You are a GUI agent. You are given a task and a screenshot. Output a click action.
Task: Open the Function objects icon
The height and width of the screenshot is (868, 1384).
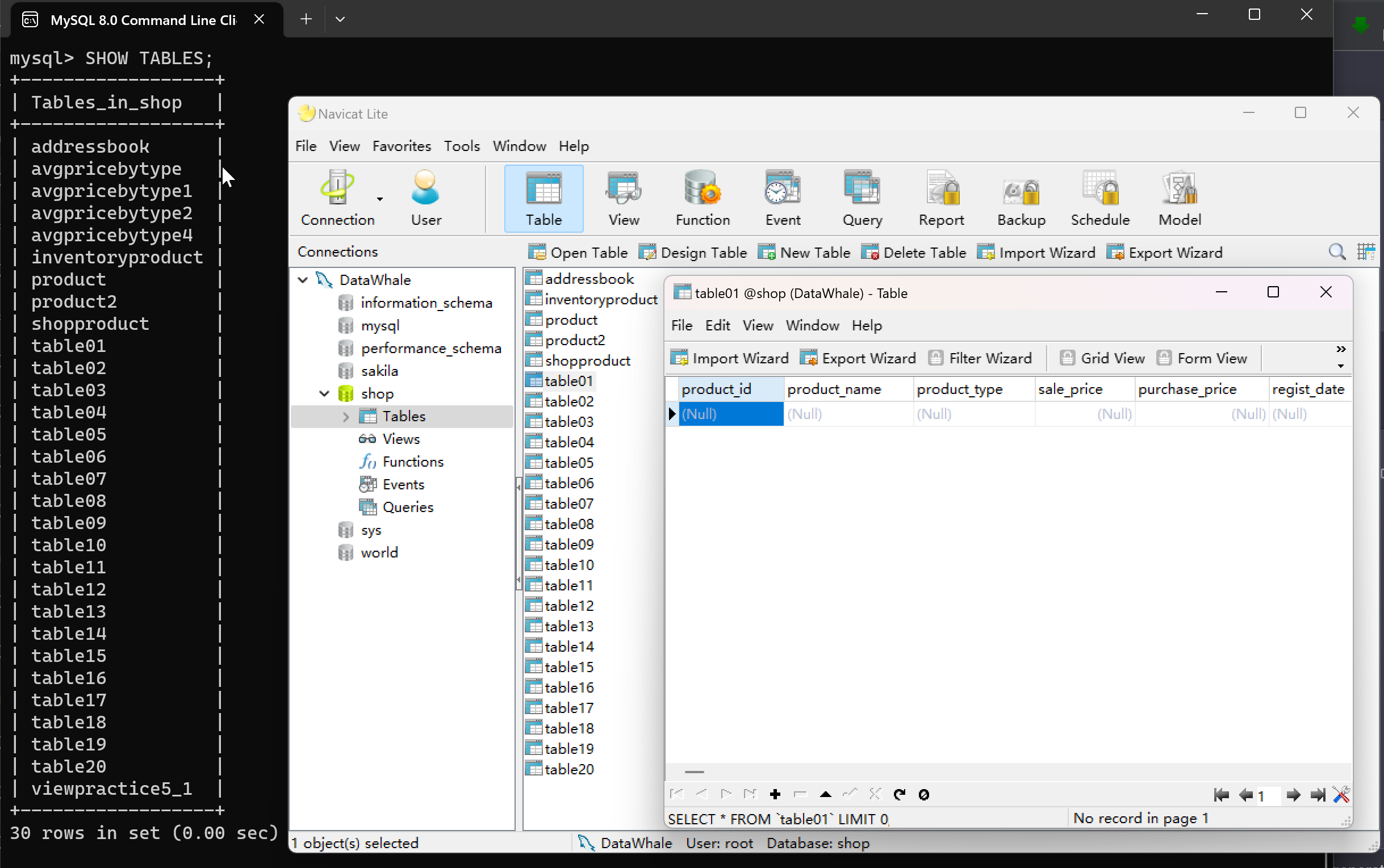[703, 198]
